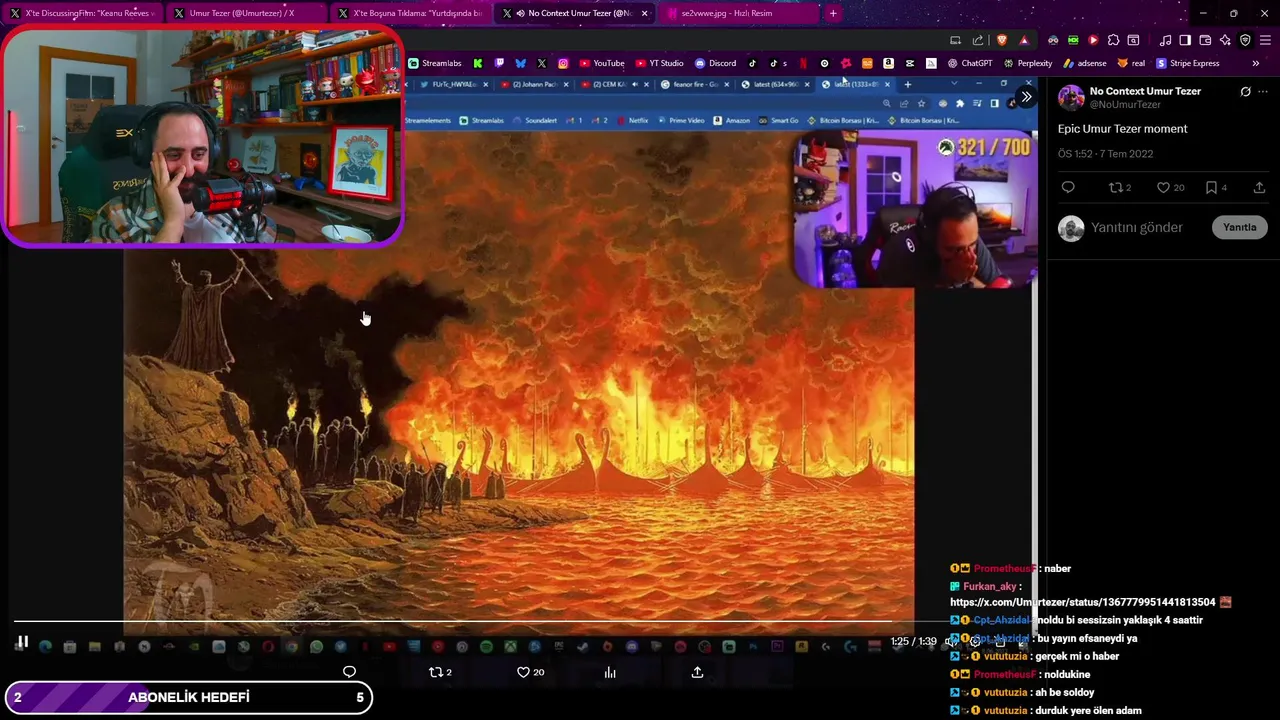Open the Discord bookmark
1280x720 pixels.
tap(715, 63)
